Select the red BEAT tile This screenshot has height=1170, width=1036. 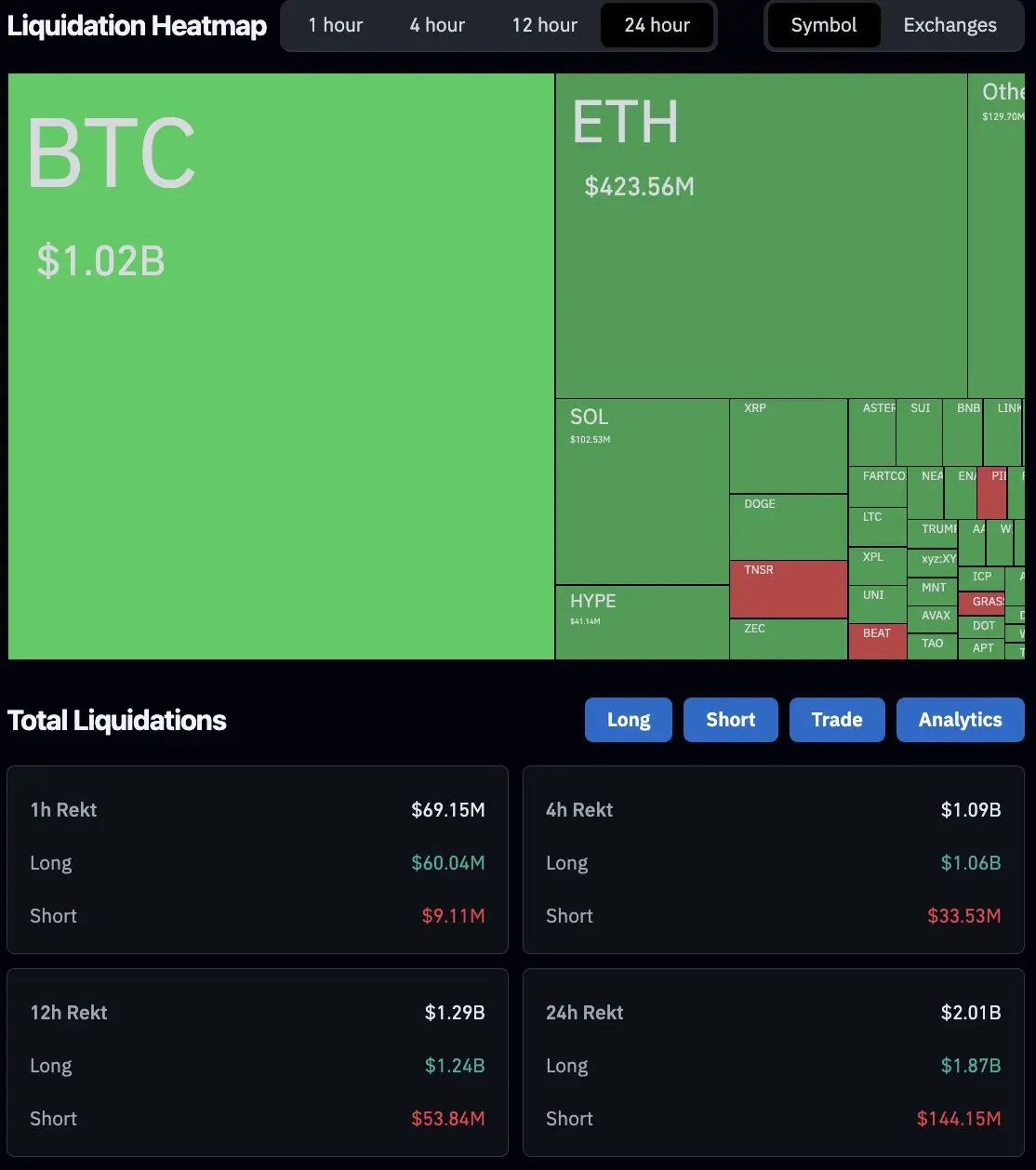pyautogui.click(x=878, y=642)
